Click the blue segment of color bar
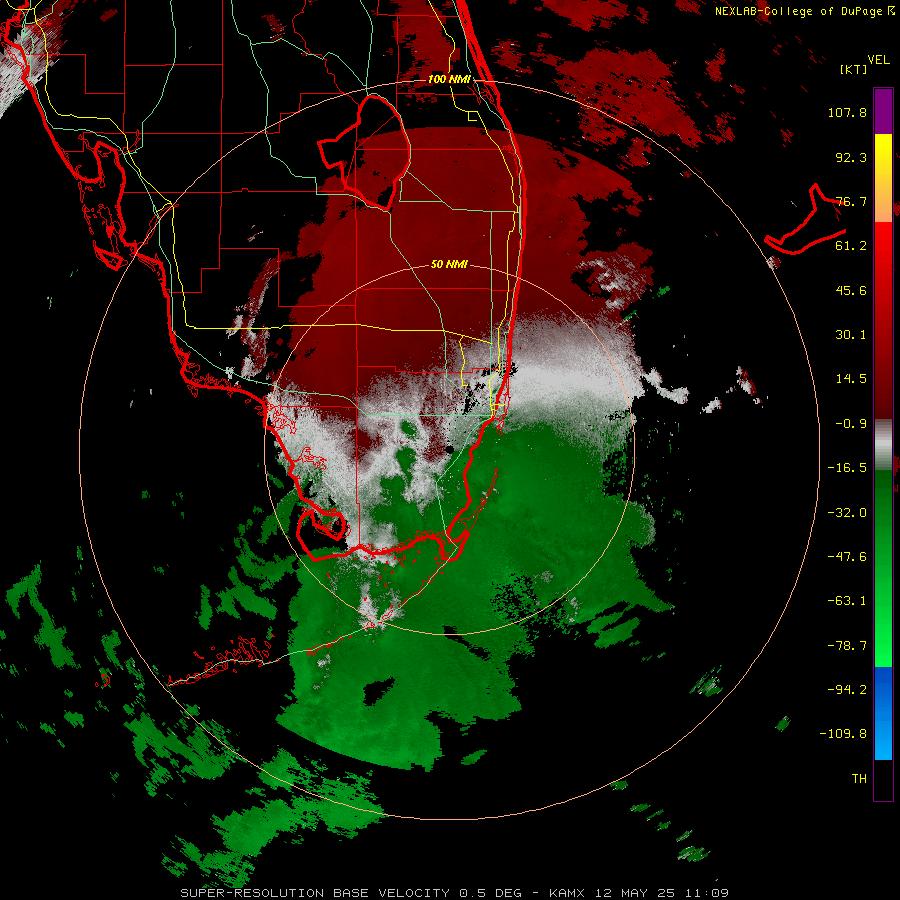 [883, 713]
